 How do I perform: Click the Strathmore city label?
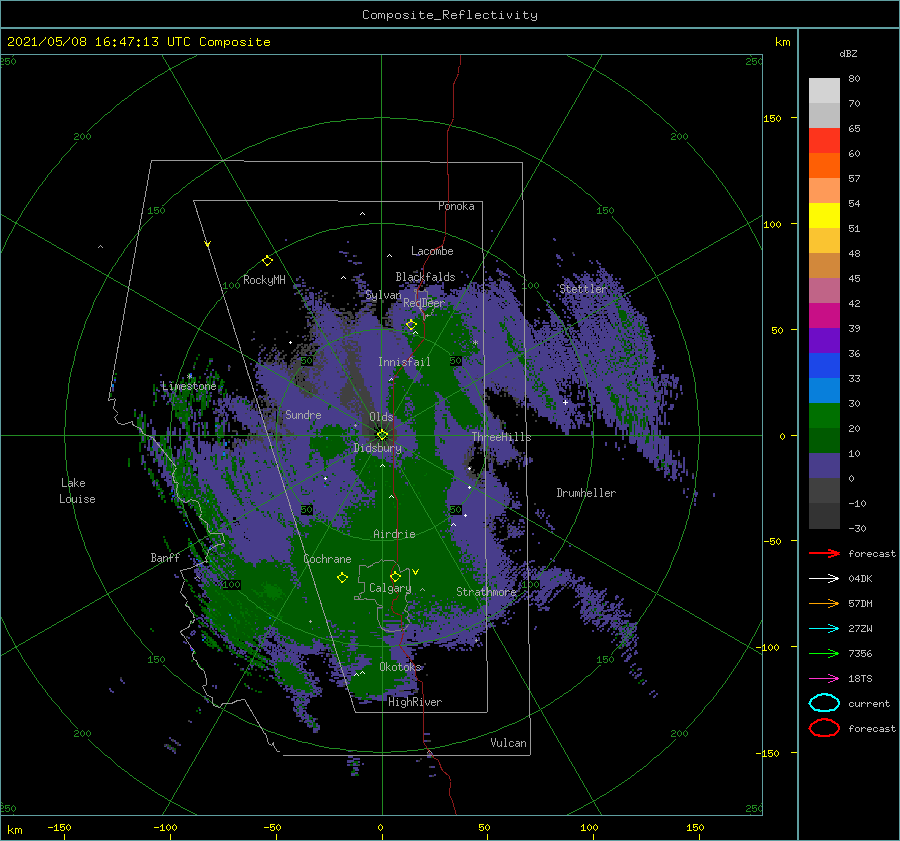click(486, 591)
